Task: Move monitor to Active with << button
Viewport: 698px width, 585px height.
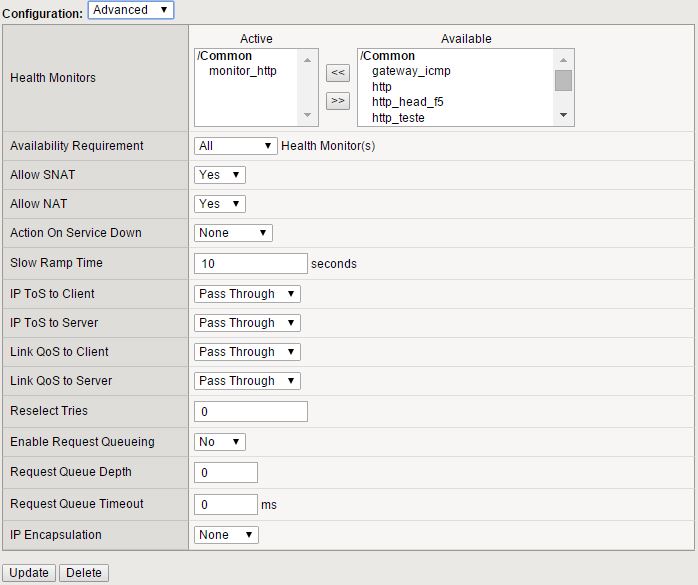Action: [338, 73]
